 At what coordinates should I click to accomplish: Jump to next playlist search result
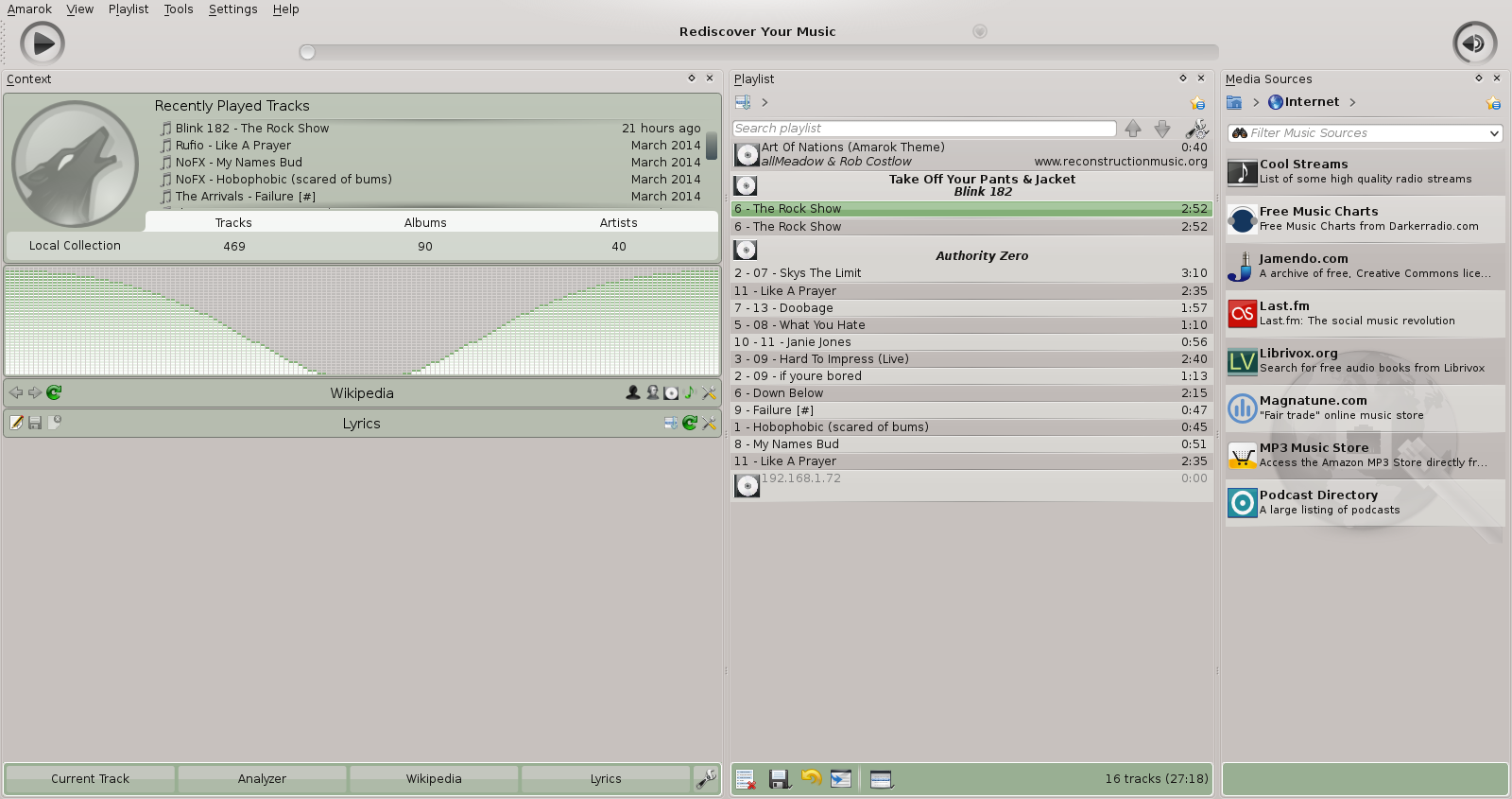1162,129
